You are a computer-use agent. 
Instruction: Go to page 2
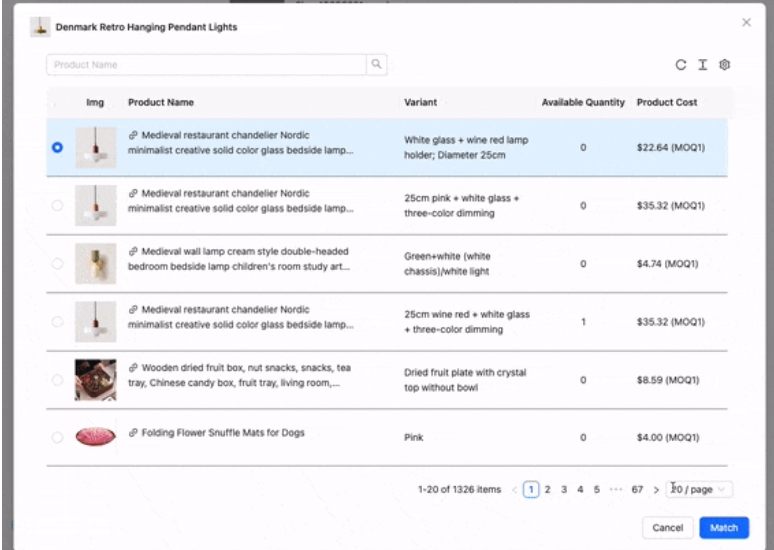tap(547, 489)
